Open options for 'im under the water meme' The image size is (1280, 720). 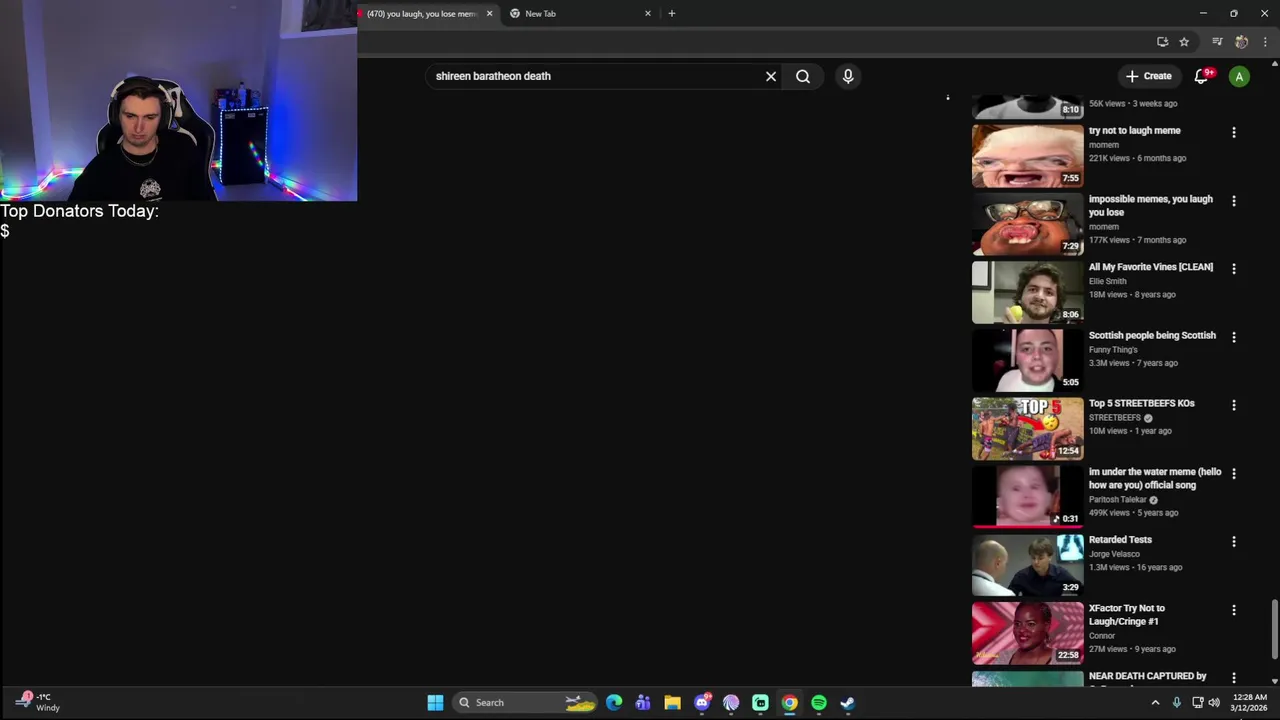pyautogui.click(x=1234, y=473)
